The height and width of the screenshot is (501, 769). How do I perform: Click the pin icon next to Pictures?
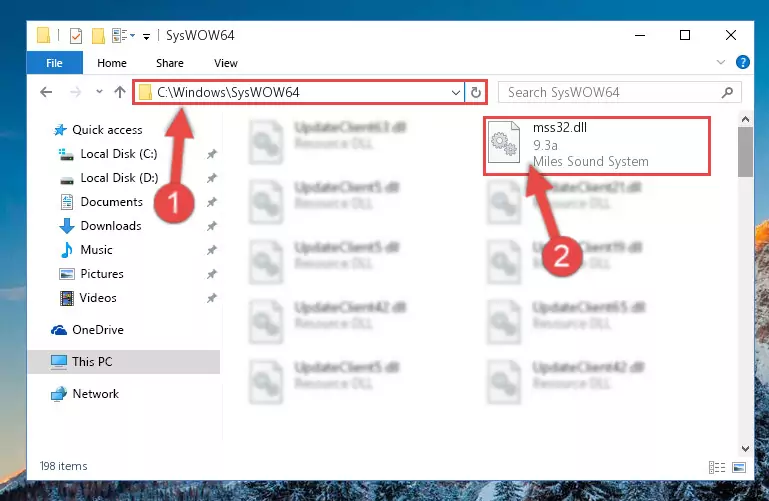click(211, 275)
